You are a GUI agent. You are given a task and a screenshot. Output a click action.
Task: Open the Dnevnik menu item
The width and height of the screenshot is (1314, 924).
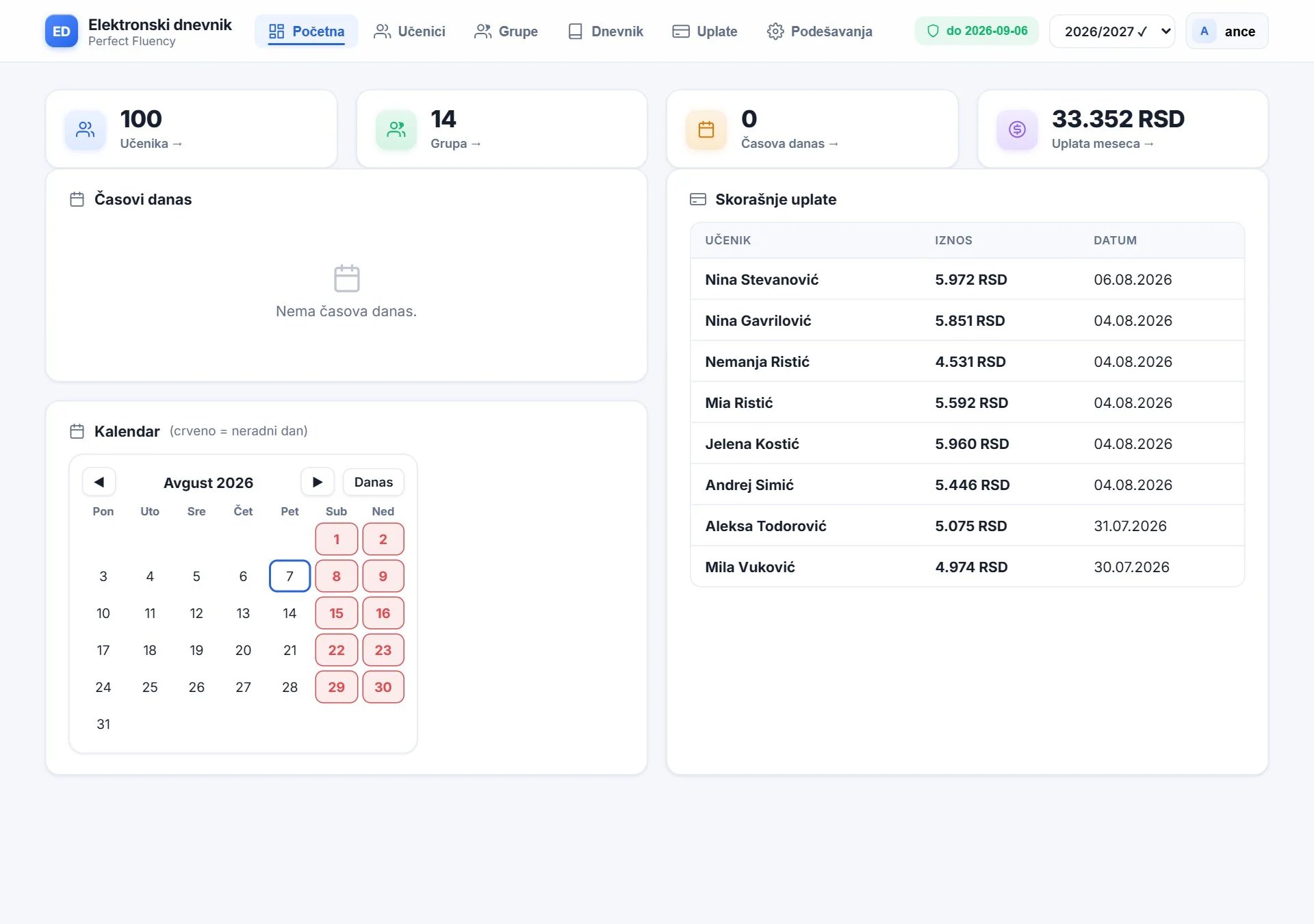606,31
